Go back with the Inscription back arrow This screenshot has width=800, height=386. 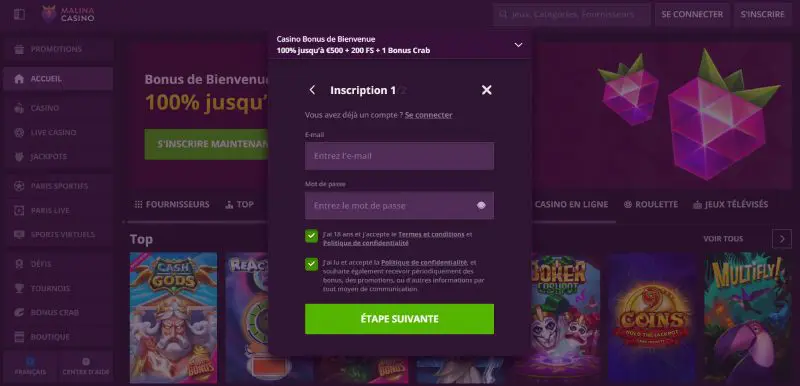point(312,90)
